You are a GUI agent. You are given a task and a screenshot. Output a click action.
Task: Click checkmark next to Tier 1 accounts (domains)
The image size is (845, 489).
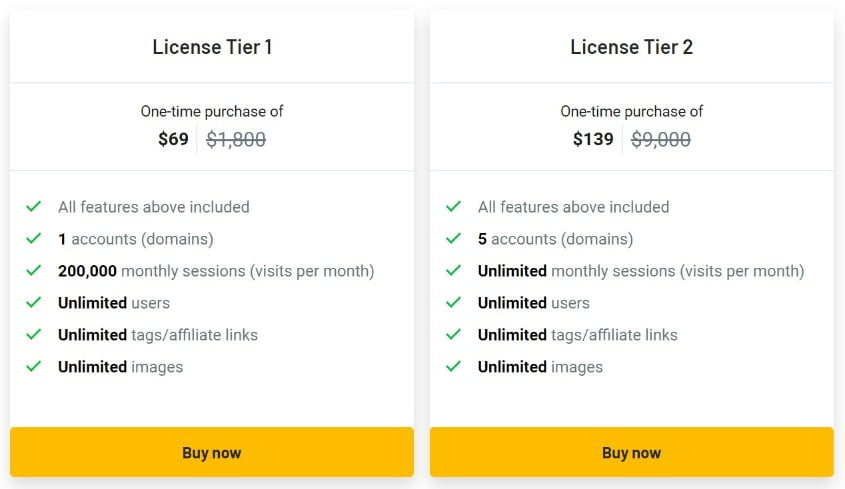pyautogui.click(x=34, y=239)
